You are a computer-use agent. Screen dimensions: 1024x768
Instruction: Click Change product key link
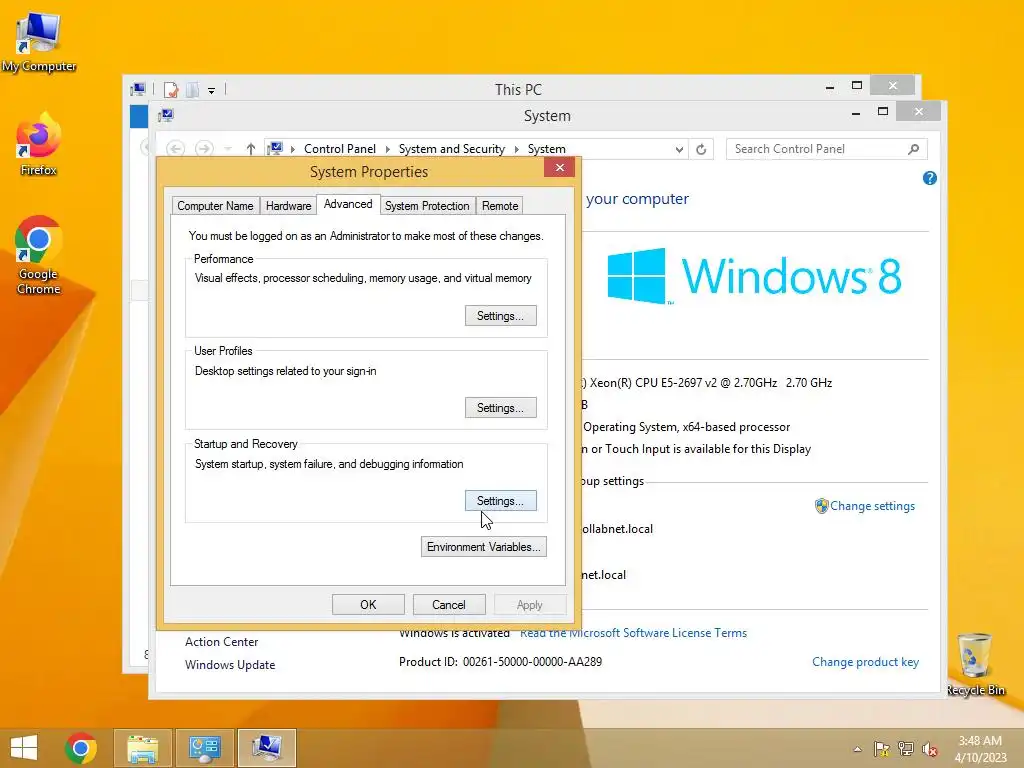click(x=865, y=662)
